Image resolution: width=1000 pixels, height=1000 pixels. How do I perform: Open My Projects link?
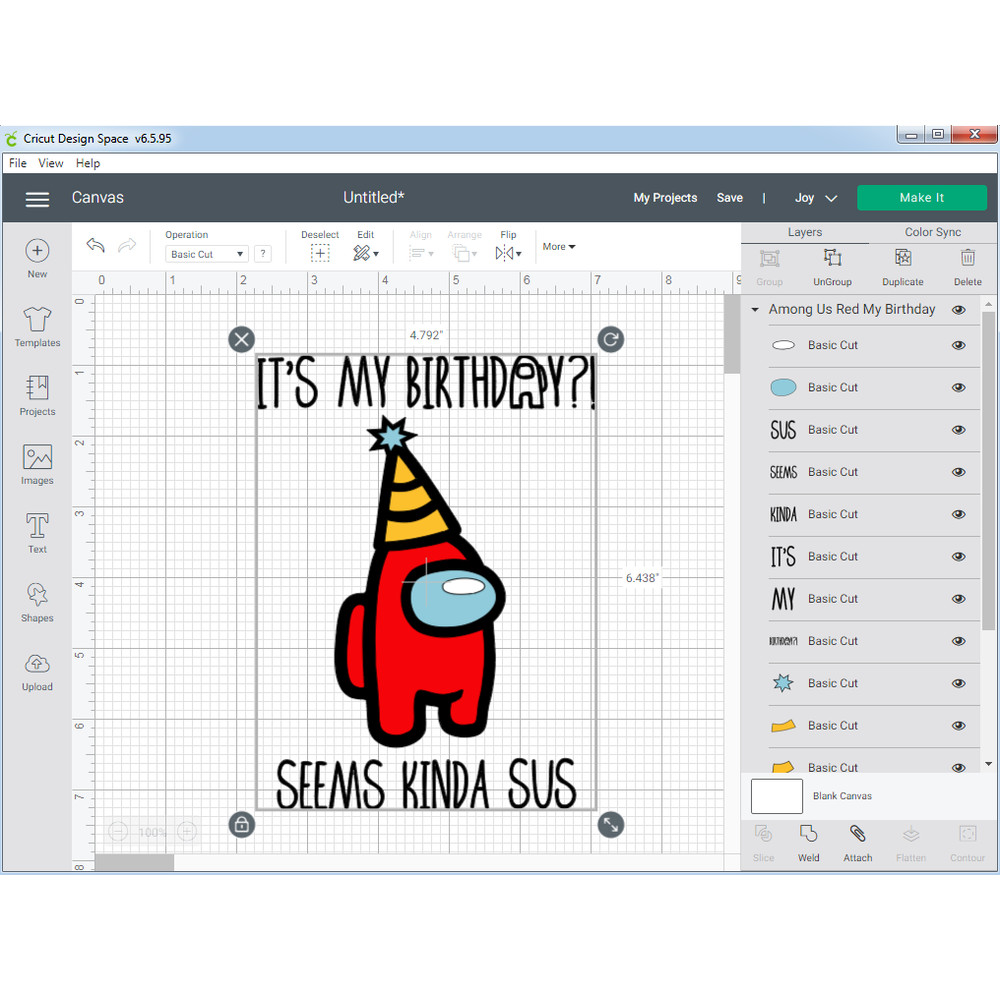click(x=665, y=198)
